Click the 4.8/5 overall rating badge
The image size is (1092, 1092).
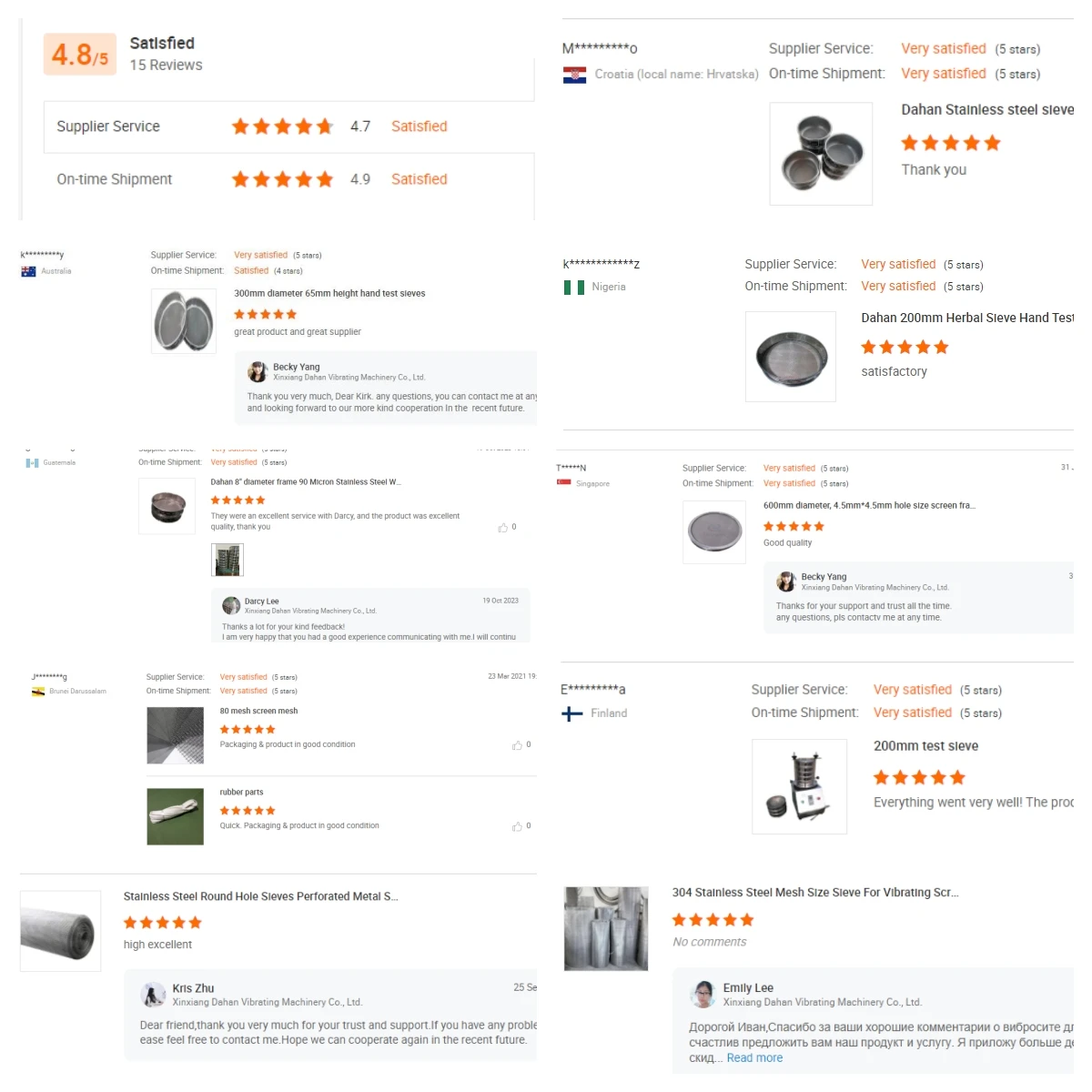pos(80,55)
